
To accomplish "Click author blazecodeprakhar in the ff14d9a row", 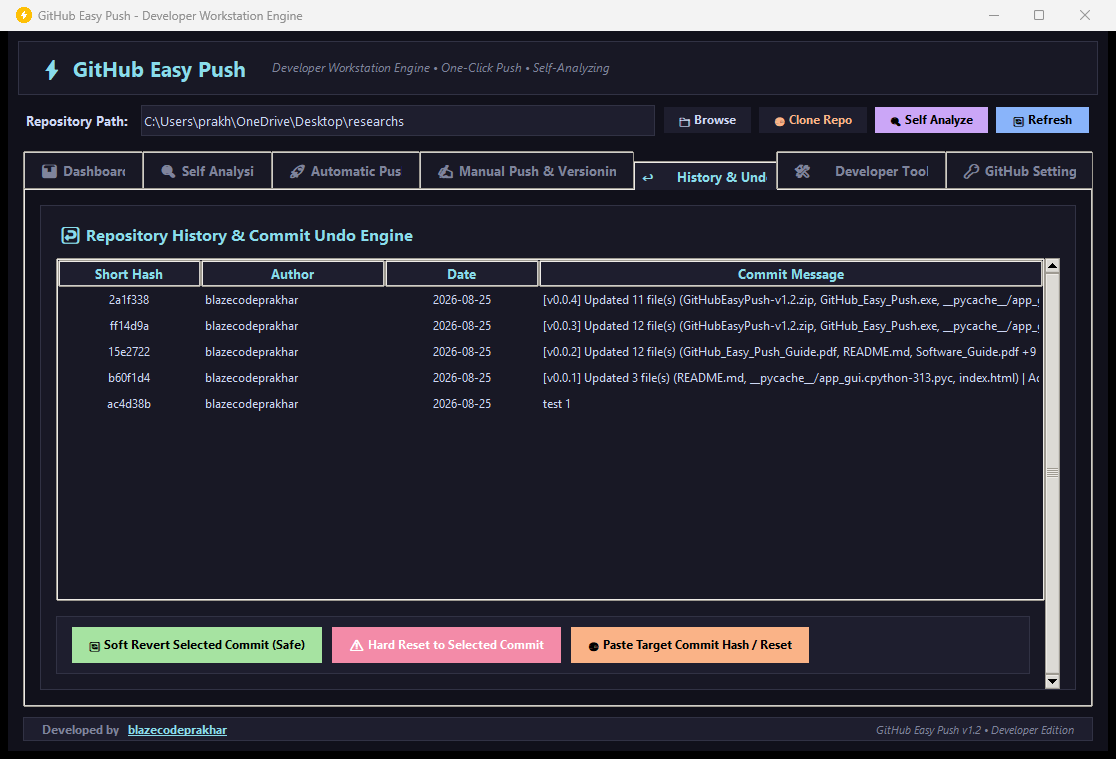I will click(251, 326).
